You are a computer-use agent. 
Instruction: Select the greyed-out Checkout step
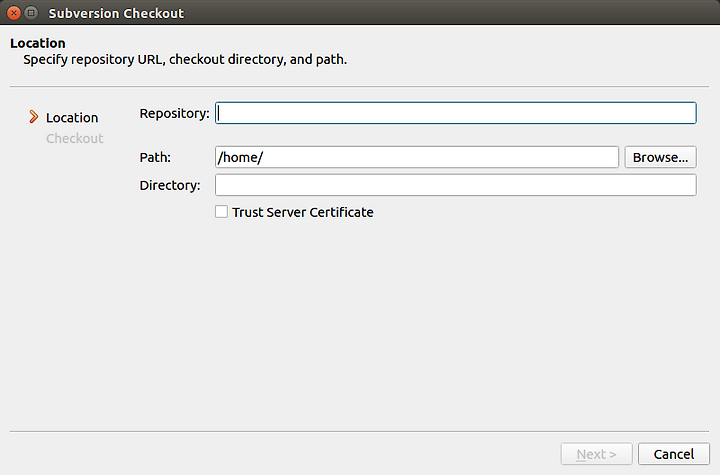pos(74,138)
